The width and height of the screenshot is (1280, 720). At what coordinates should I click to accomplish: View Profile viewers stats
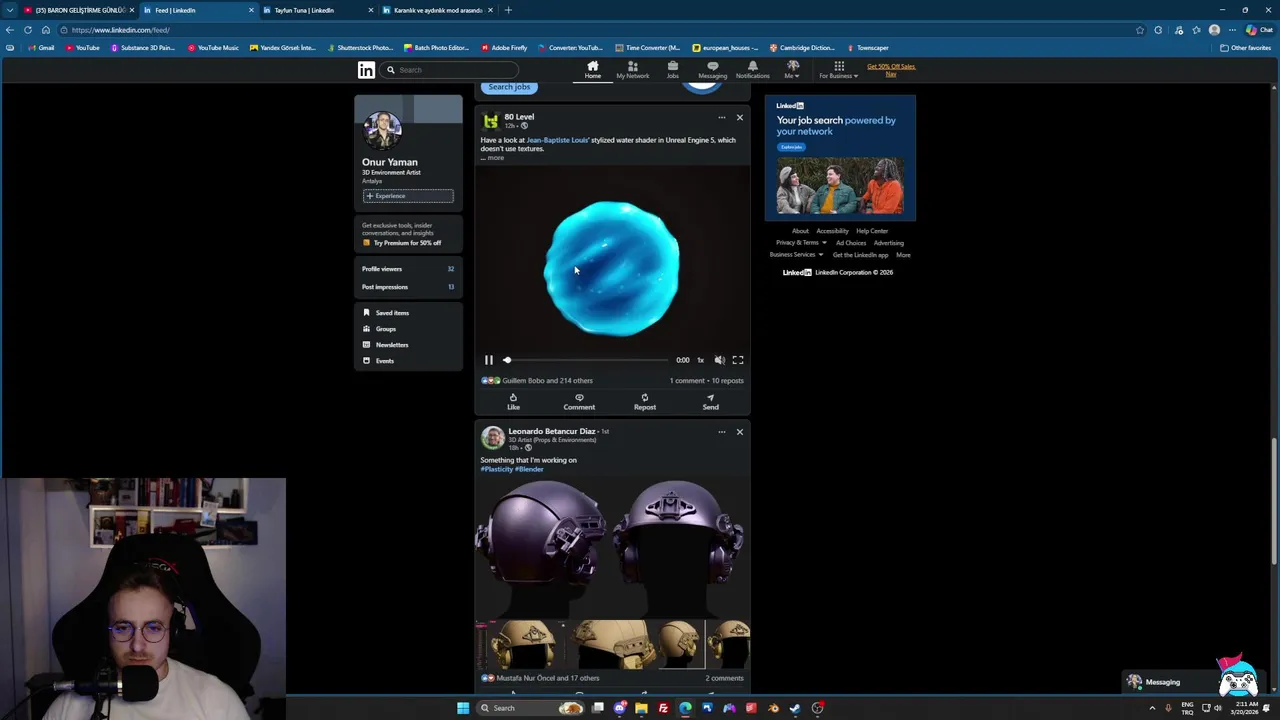click(x=408, y=269)
